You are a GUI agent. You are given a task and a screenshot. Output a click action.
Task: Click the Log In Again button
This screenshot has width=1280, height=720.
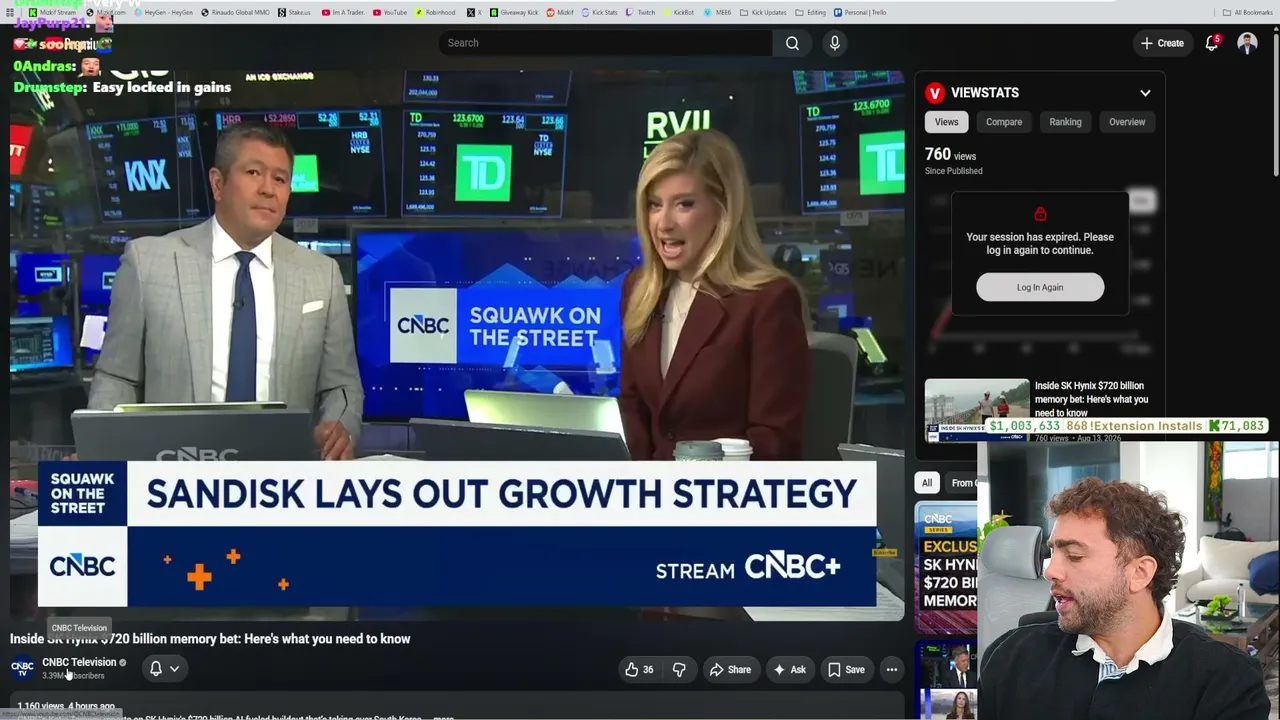tap(1040, 287)
